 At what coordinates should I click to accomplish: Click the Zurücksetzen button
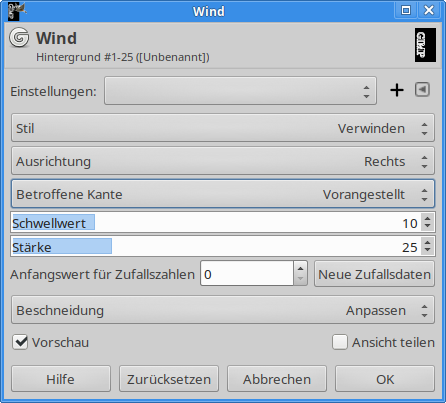pyautogui.click(x=169, y=379)
